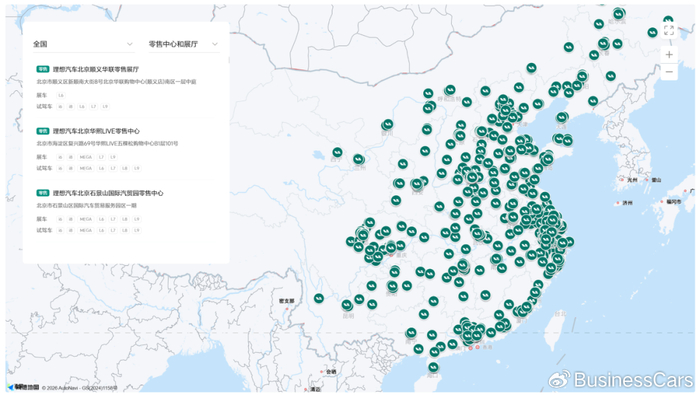The height and width of the screenshot is (395, 700).
Task: Select the store marker near 西宁
Action: pos(338,152)
